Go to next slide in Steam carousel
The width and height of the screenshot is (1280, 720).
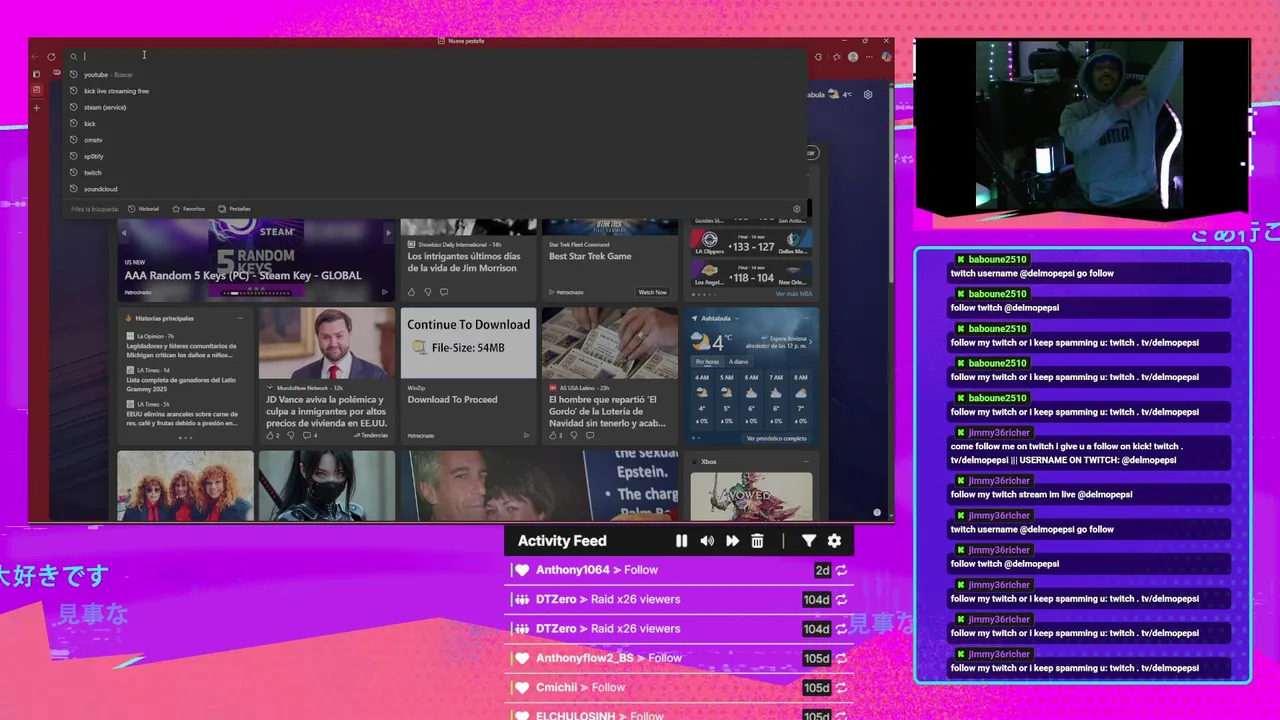[389, 232]
